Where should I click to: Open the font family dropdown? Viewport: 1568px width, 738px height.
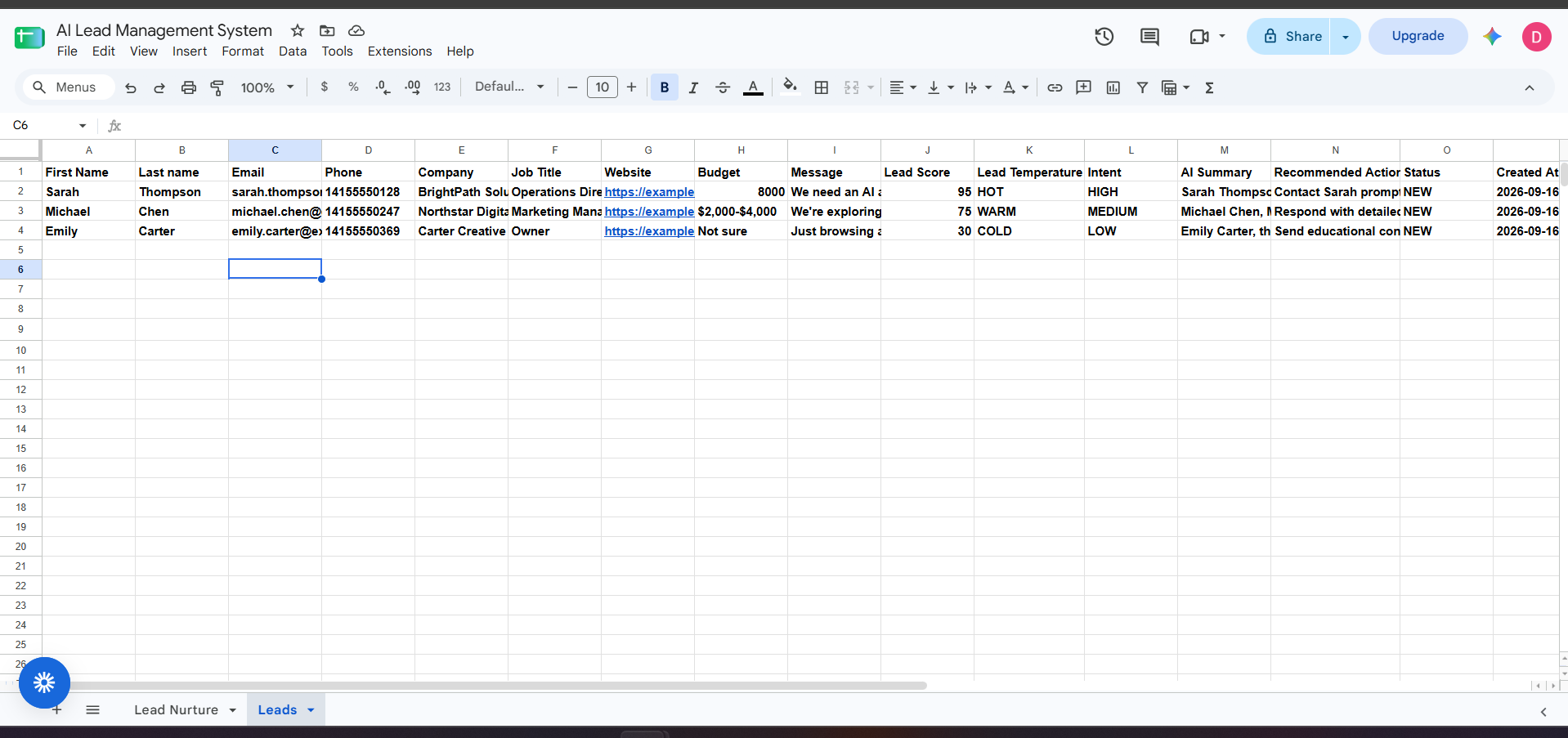pyautogui.click(x=509, y=87)
